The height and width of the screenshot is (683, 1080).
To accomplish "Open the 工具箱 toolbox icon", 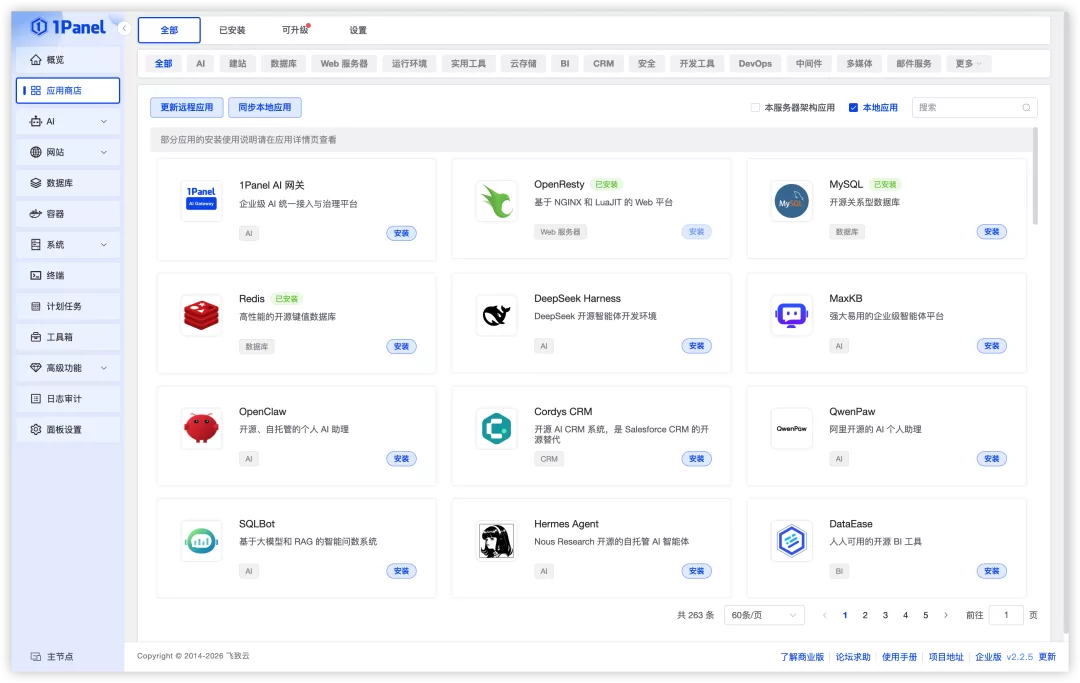I will (x=36, y=337).
